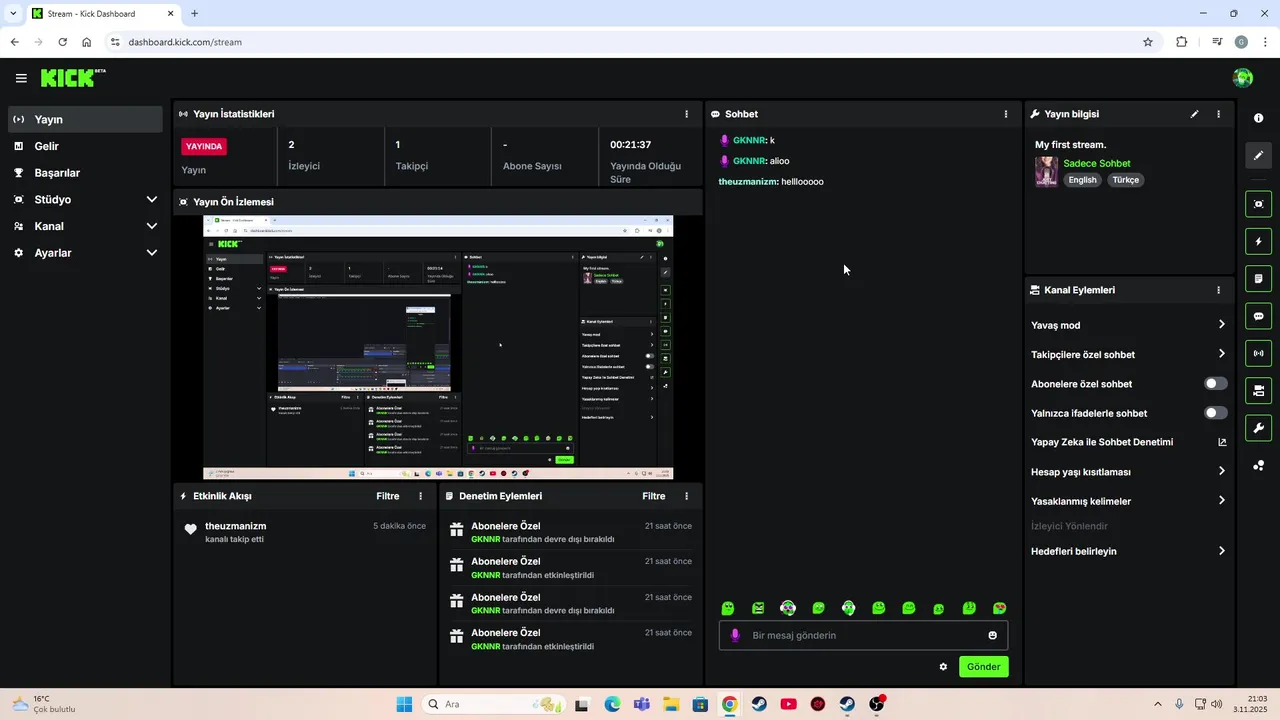Open Chrome tab search dropdown arrow

[x=12, y=14]
